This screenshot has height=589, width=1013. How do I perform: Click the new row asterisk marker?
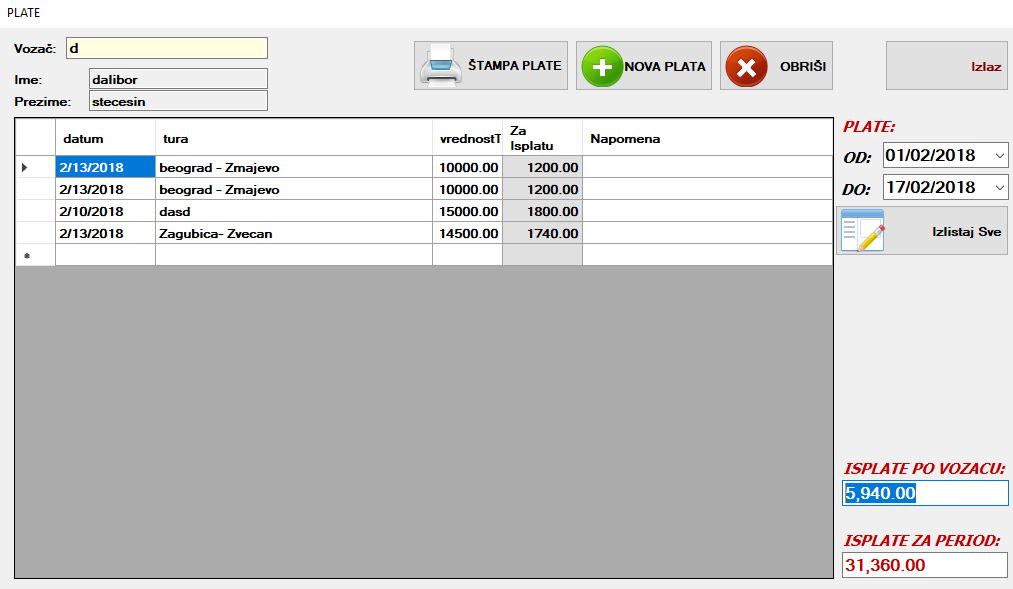pyautogui.click(x=27, y=256)
